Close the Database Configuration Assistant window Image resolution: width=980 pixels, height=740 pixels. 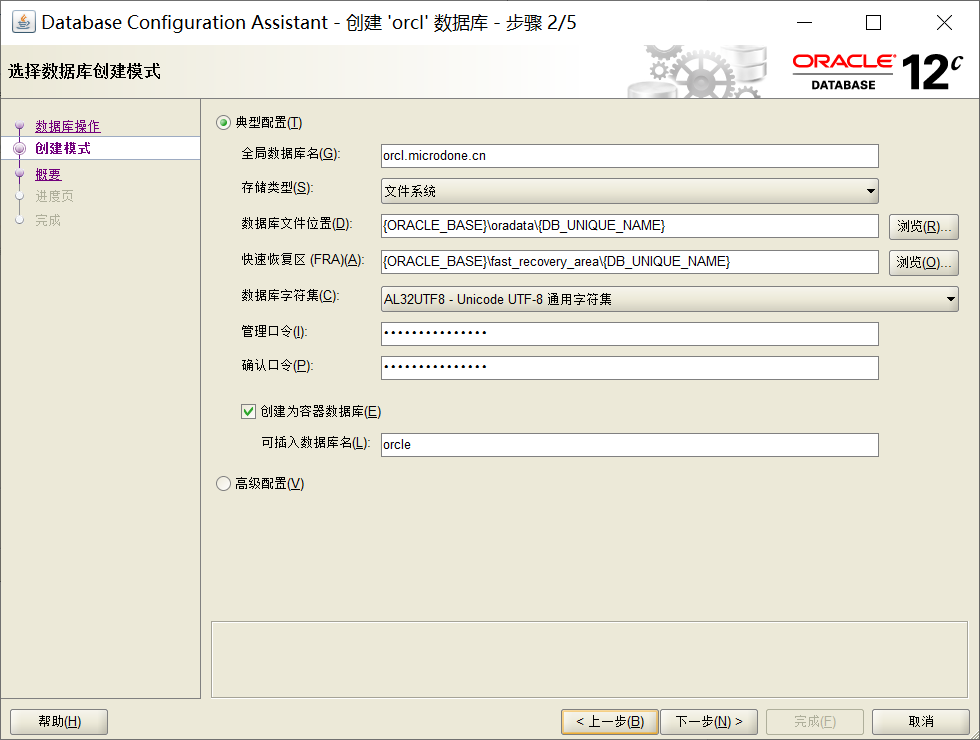click(x=944, y=22)
